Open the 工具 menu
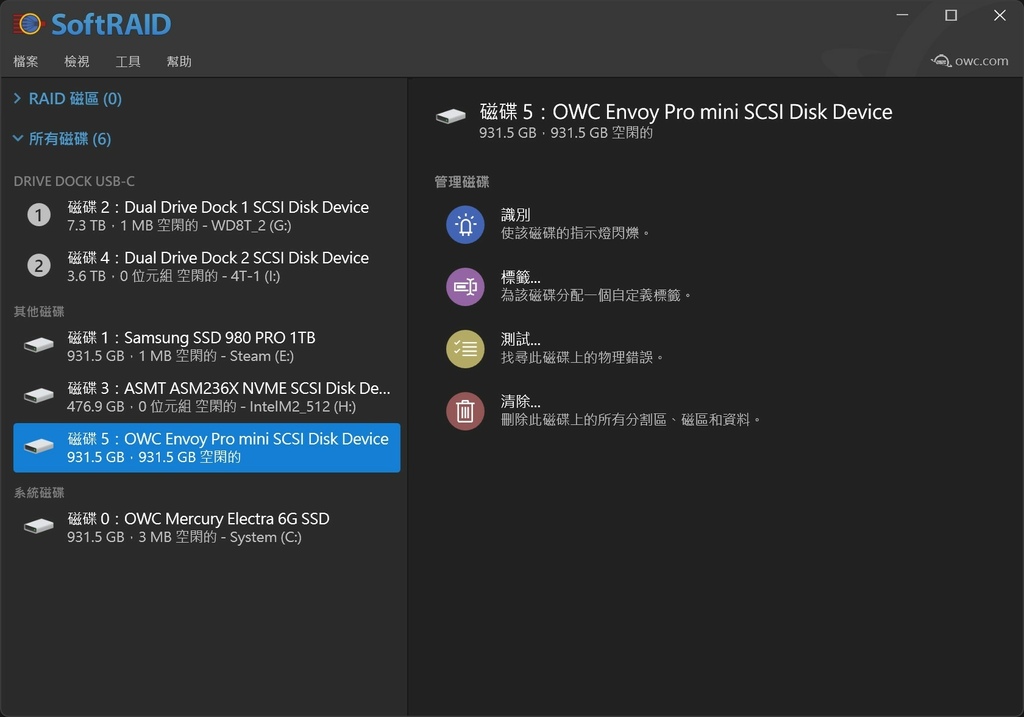 [x=128, y=61]
